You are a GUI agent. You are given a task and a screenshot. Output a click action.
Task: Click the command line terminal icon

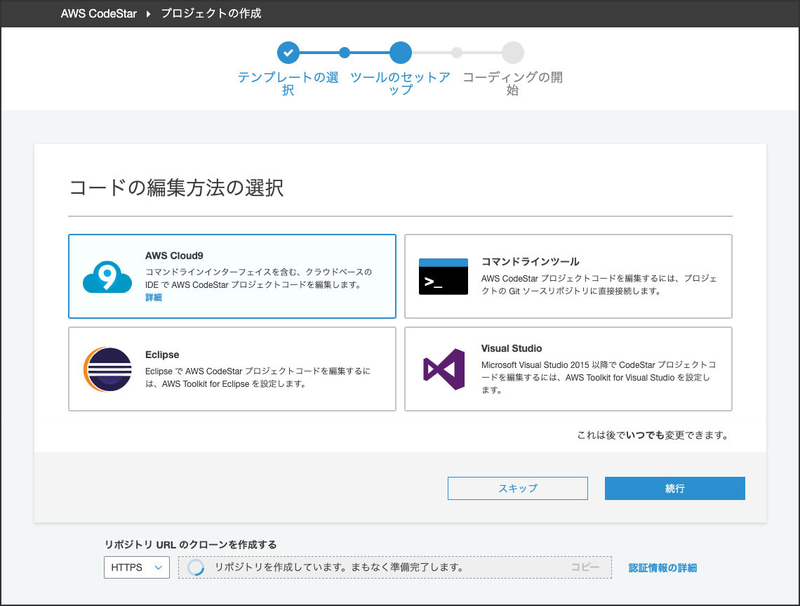(443, 276)
